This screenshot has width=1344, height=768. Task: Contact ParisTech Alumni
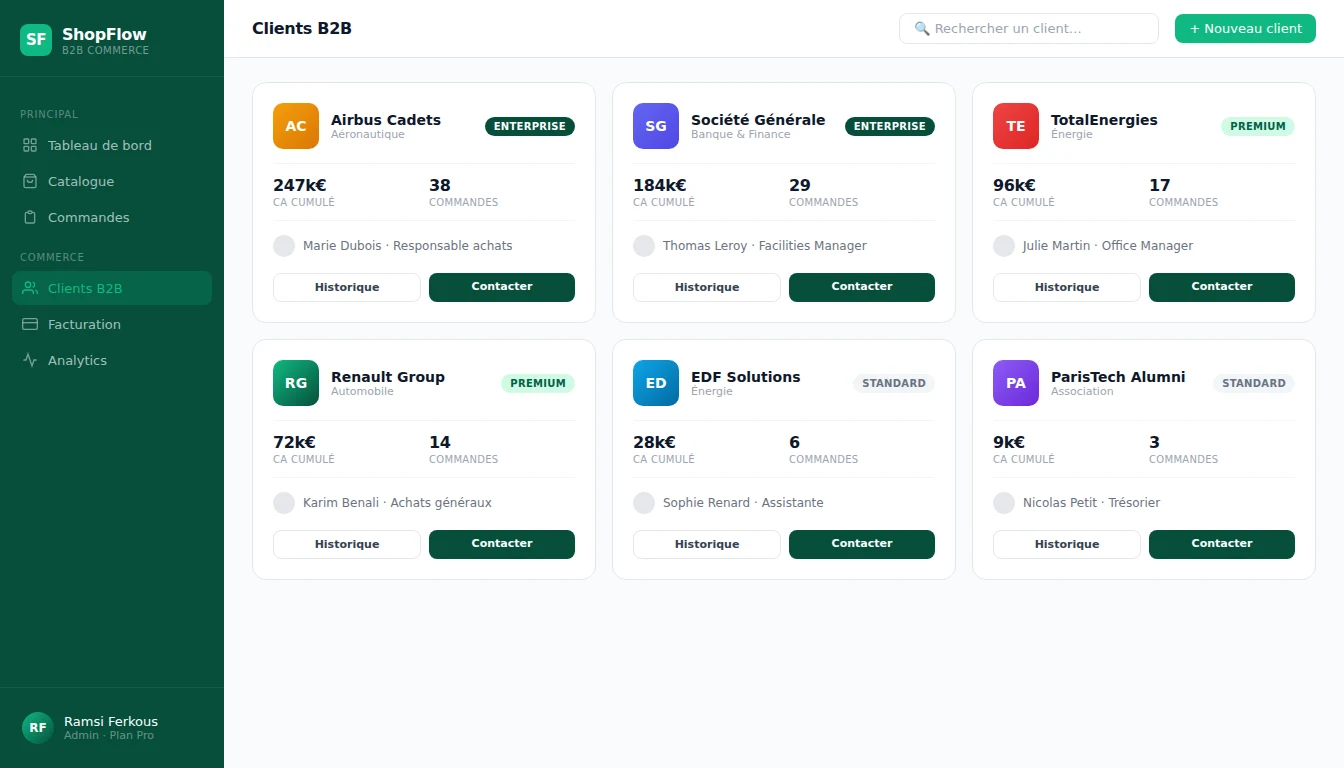click(1222, 544)
